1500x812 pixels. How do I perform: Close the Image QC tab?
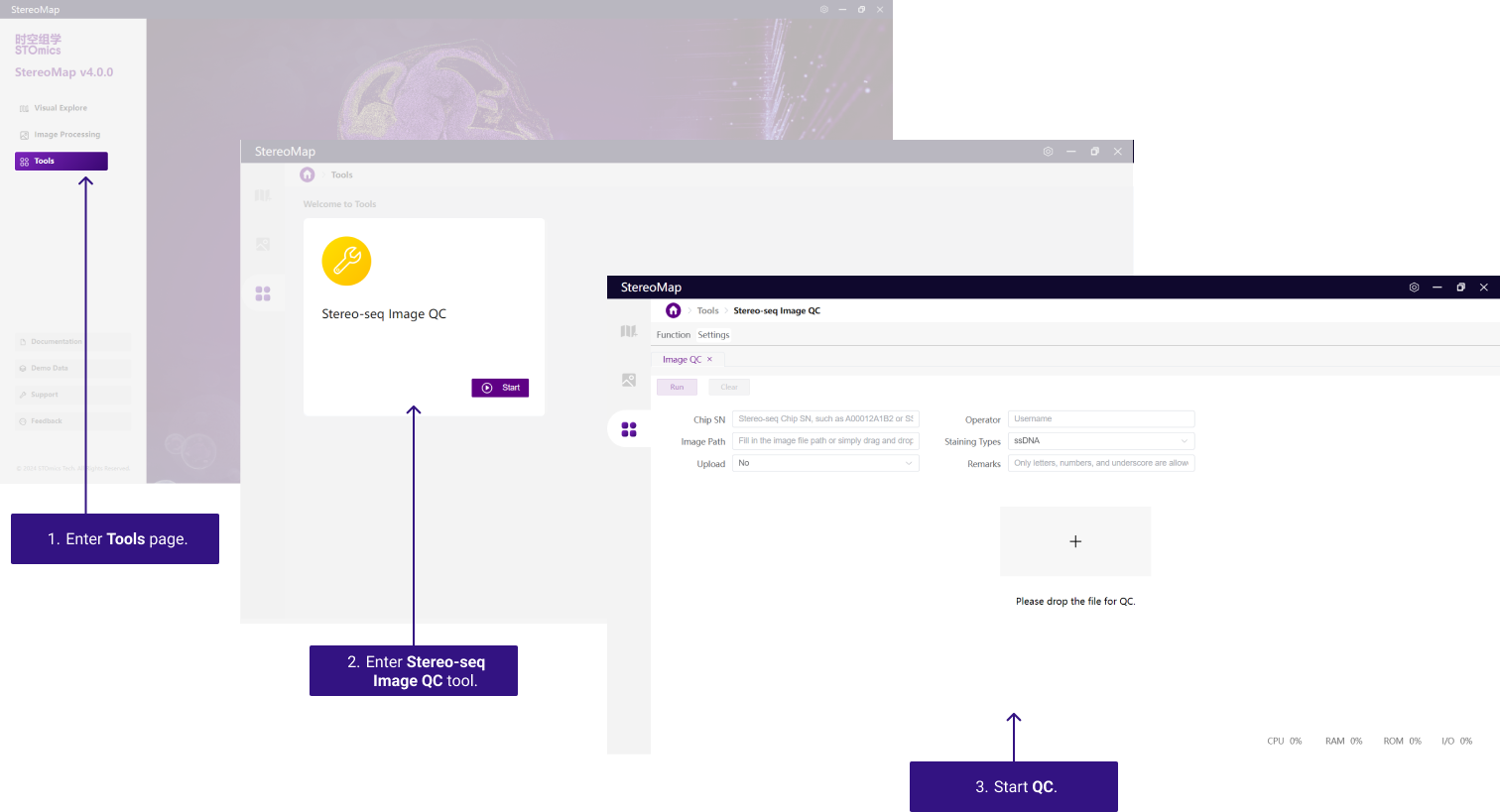[x=709, y=359]
